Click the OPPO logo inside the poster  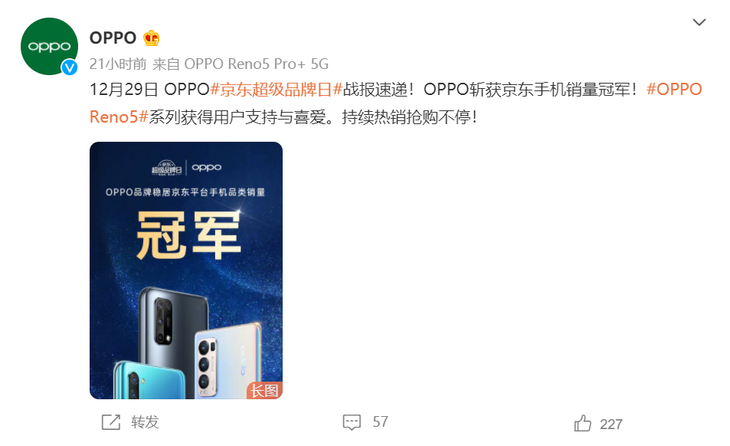(207, 167)
